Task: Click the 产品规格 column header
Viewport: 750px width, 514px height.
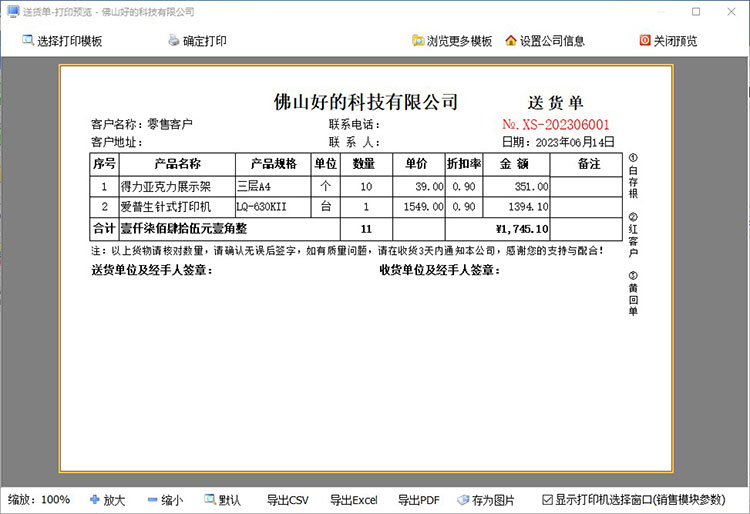Action: [x=273, y=164]
